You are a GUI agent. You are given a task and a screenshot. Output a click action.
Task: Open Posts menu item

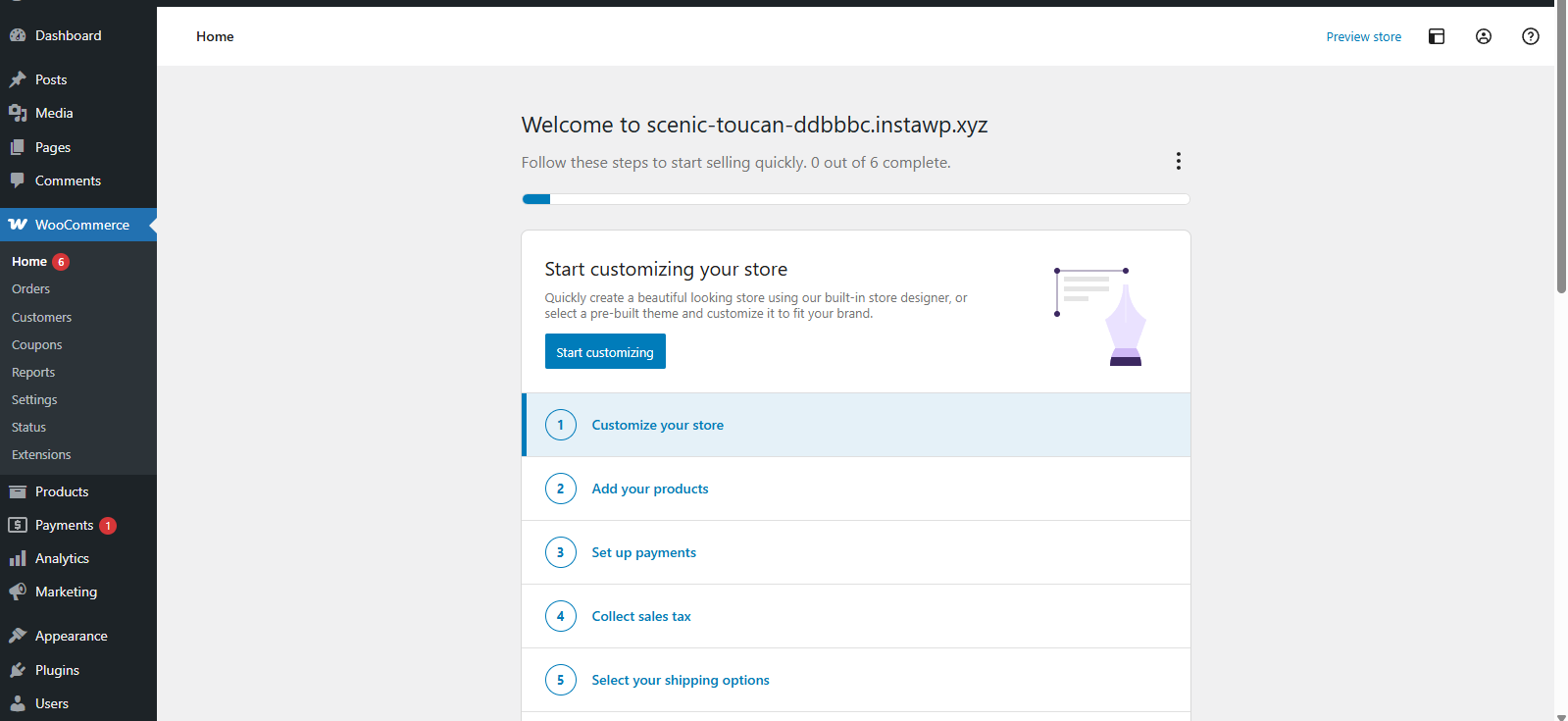click(78, 79)
